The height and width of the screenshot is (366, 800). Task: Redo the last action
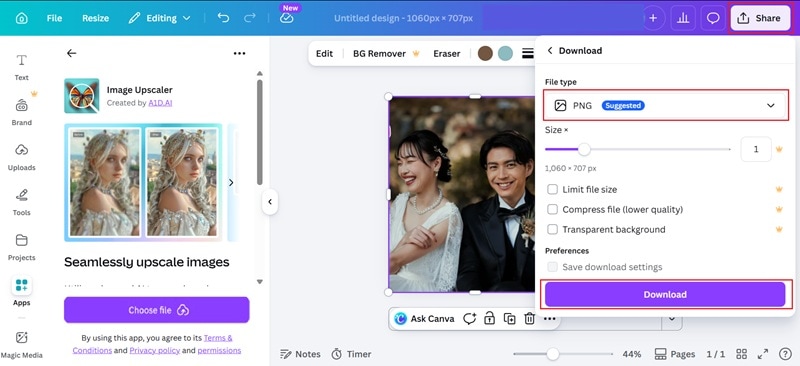249,18
